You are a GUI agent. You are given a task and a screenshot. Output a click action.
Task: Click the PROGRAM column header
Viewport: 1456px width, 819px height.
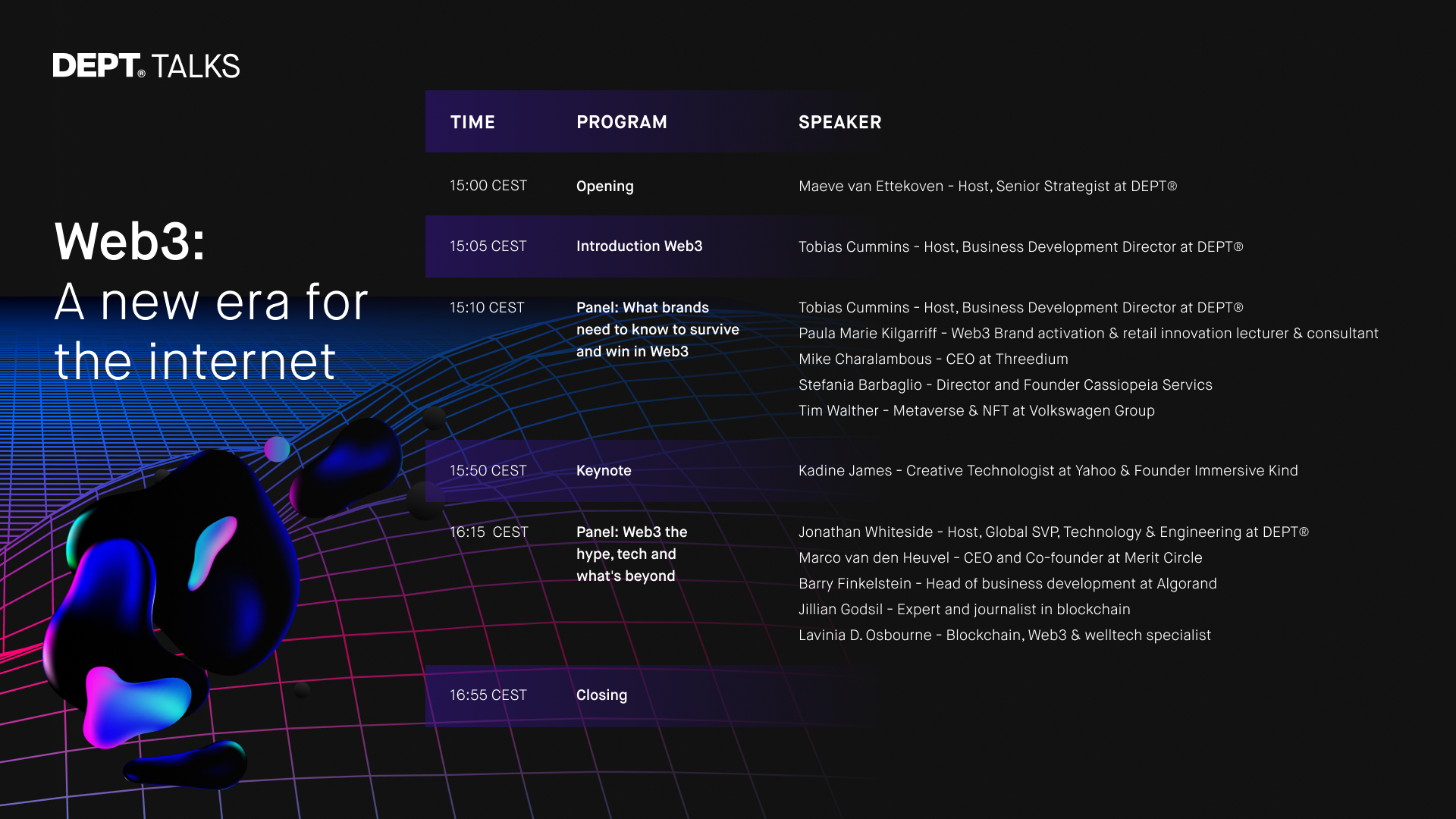tap(621, 122)
